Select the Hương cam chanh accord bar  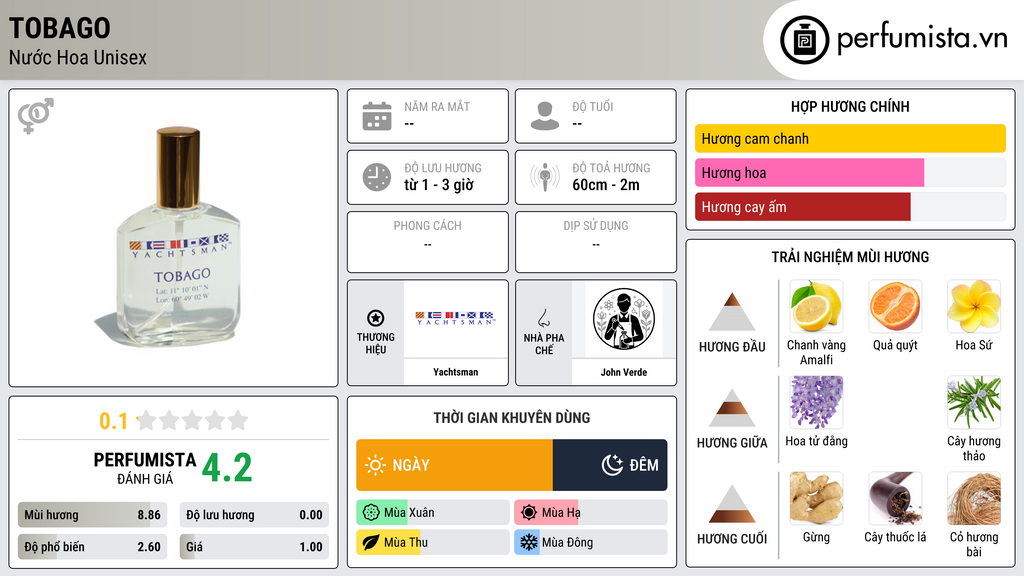coord(850,138)
